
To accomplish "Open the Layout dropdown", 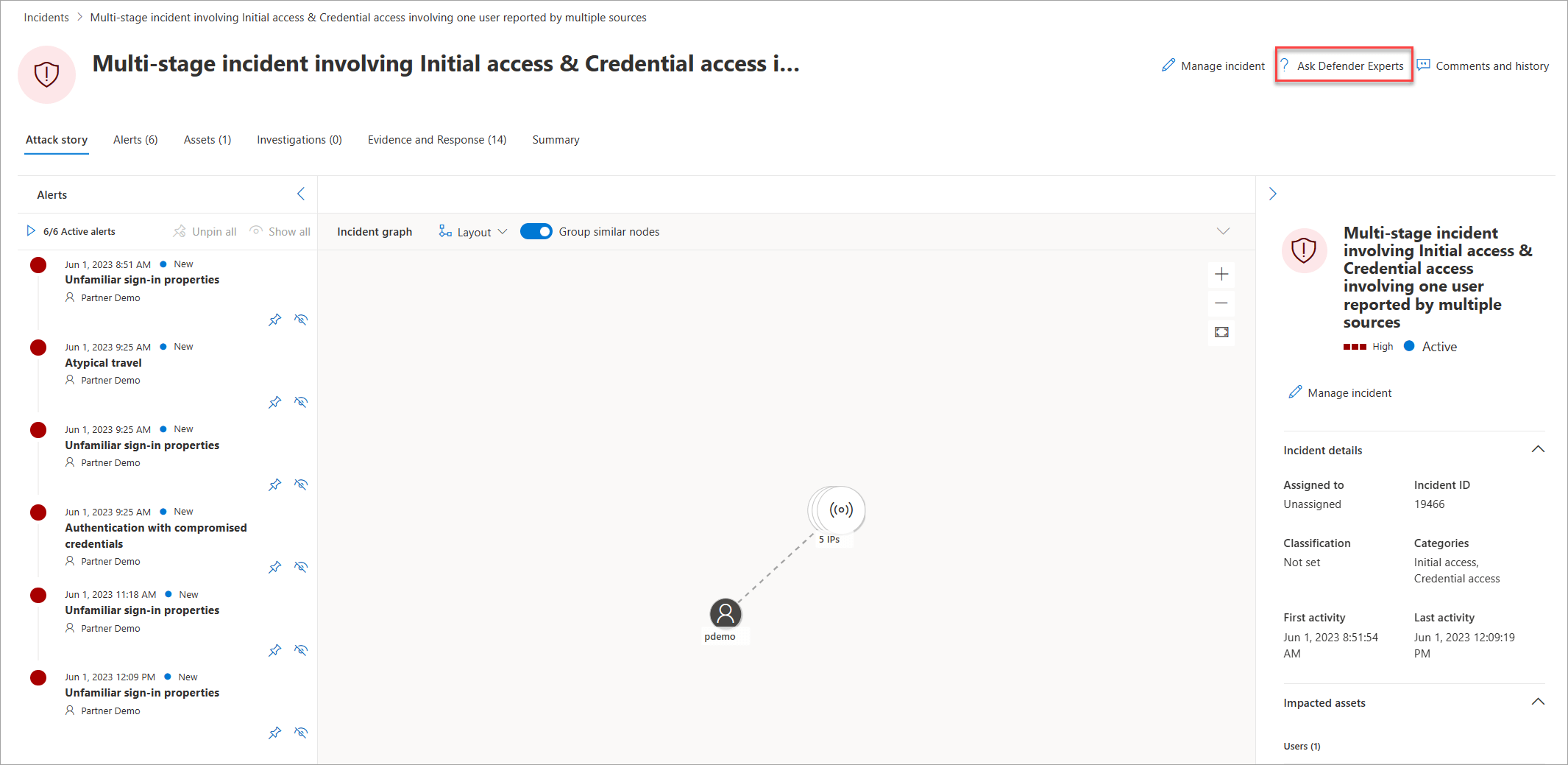I will coord(473,232).
